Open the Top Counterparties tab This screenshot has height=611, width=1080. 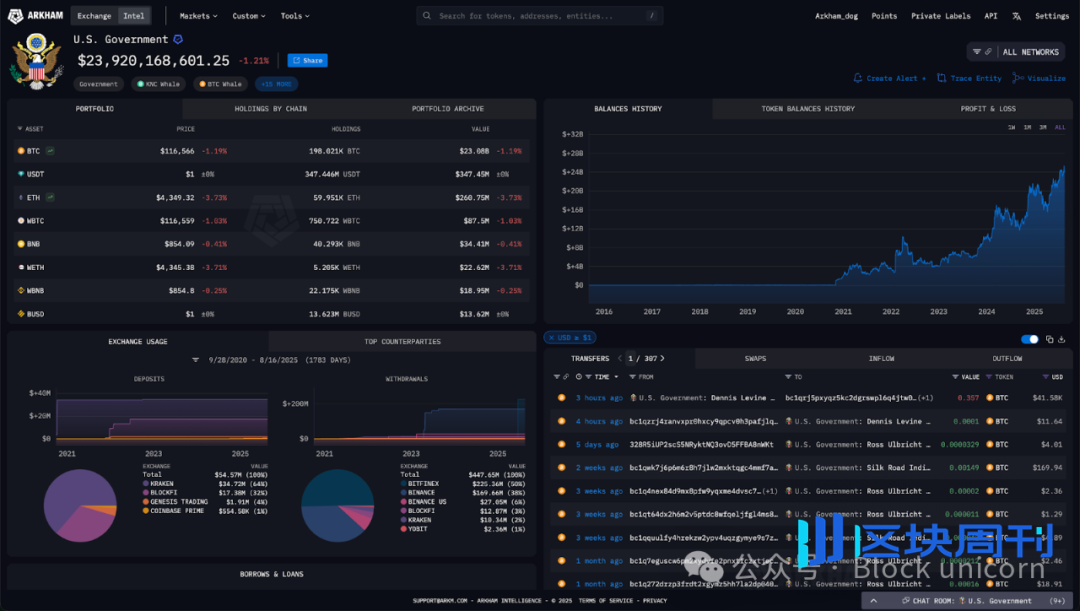[x=402, y=342]
